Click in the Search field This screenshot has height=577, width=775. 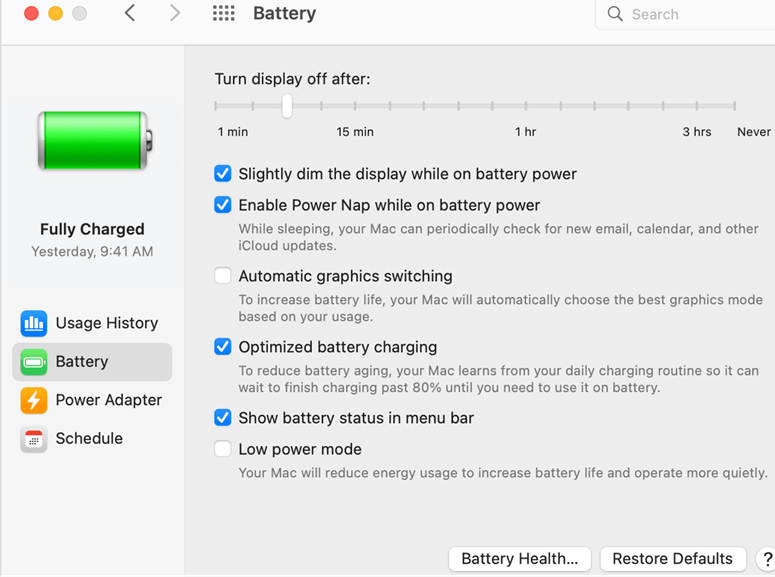[685, 14]
